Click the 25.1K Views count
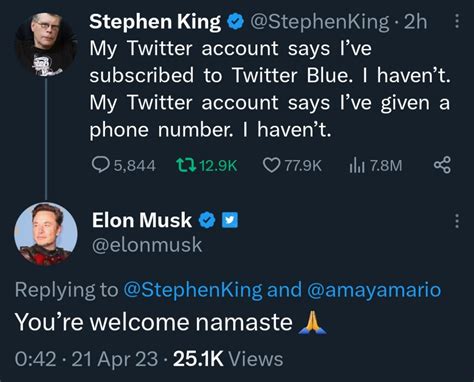This screenshot has height=382, width=474. tap(228, 359)
